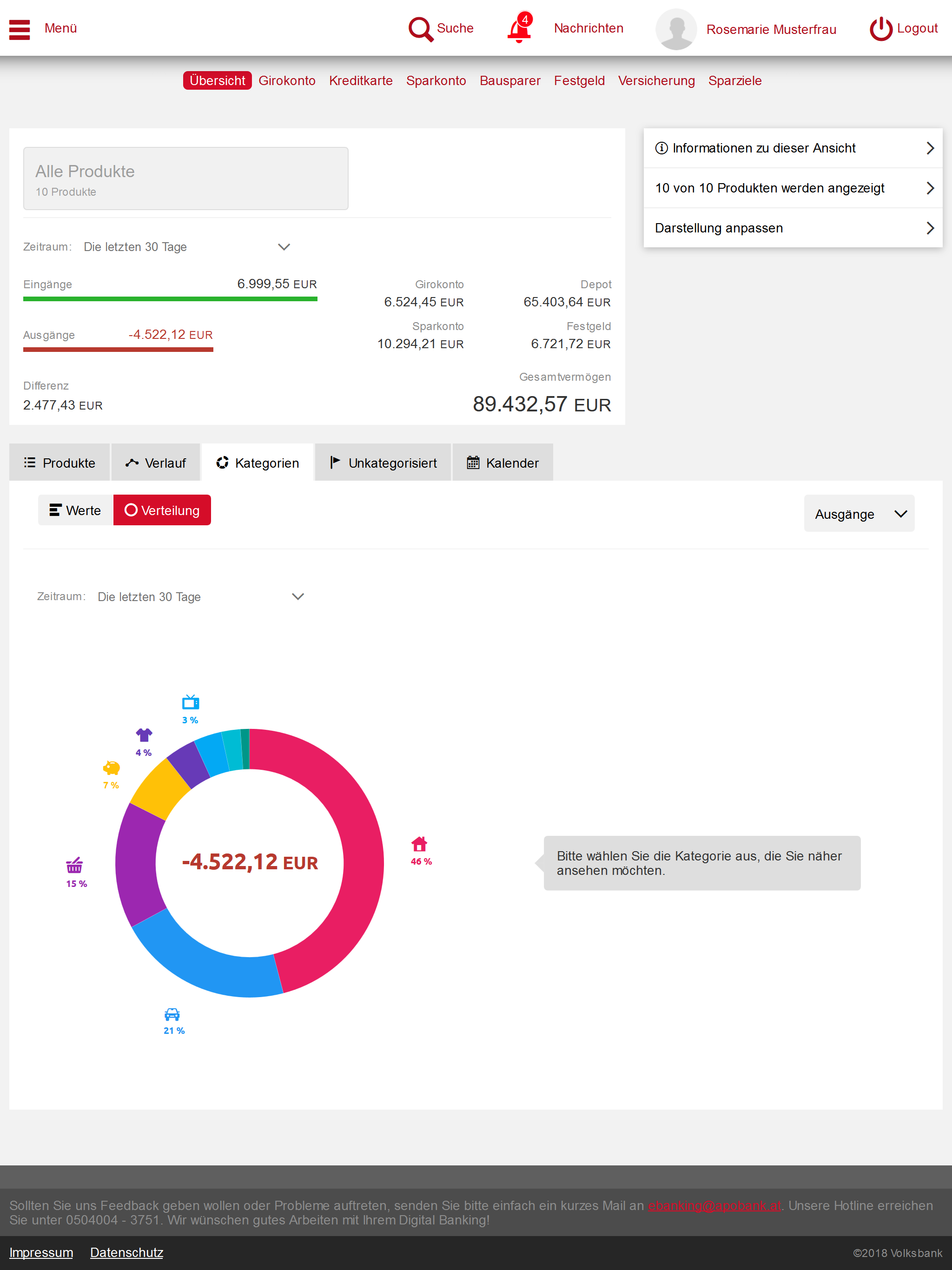This screenshot has height=1270, width=952.
Task: Click the Festgeld balance 6.721,72 EUR
Action: 571,344
